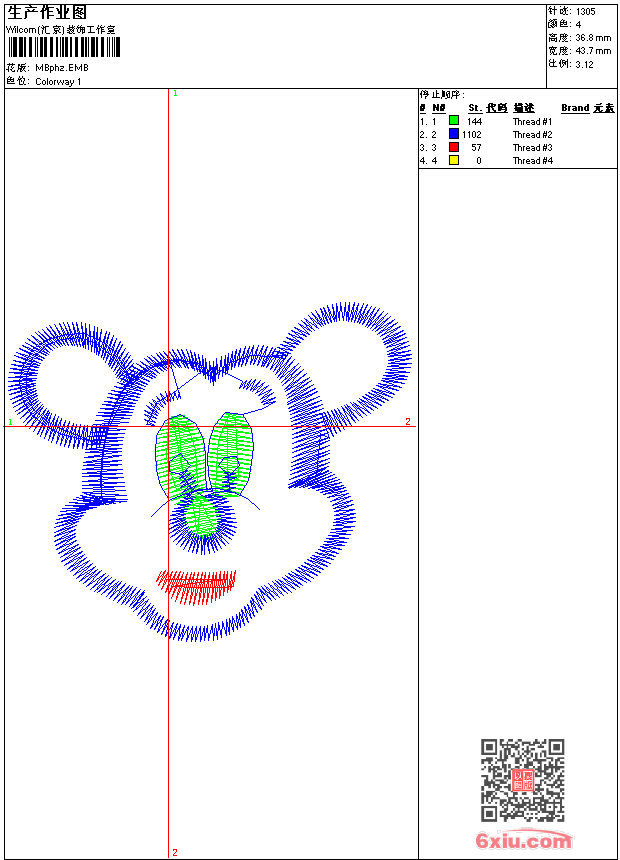Click the 'St.' column header
The image size is (620, 860).
(x=475, y=108)
